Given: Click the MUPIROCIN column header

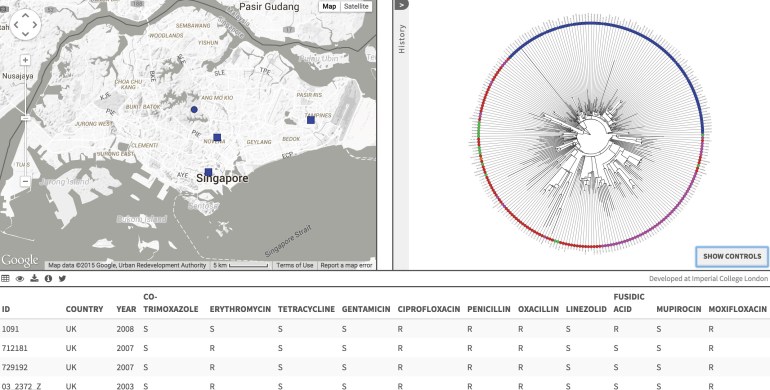Looking at the screenshot, I should coord(679,309).
